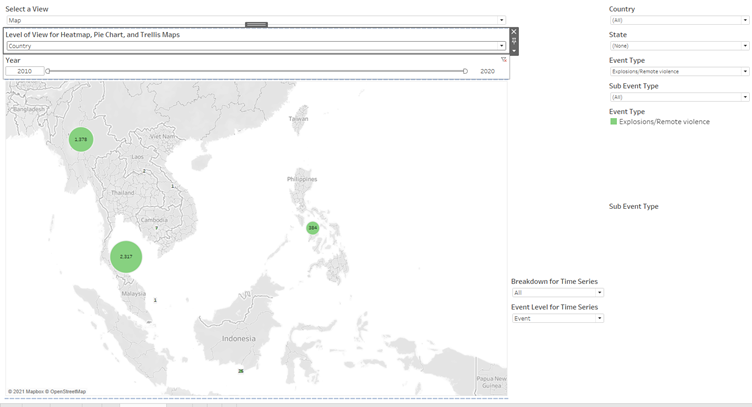Click the right handle of the Year slider

[x=465, y=71]
